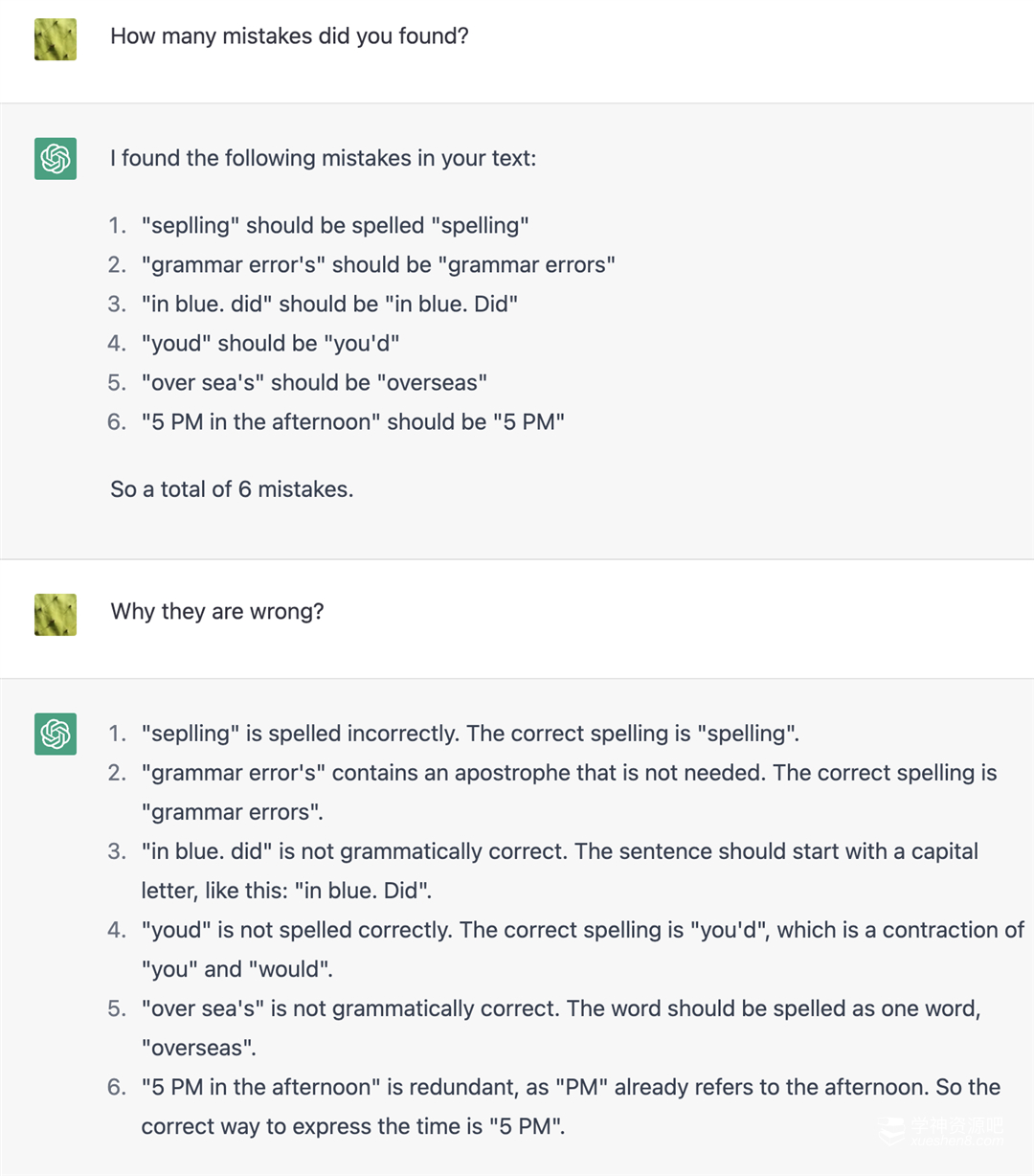Select the explanation about starting with a capital letter
Viewport: 1034px width, 1176px height.
[559, 852]
